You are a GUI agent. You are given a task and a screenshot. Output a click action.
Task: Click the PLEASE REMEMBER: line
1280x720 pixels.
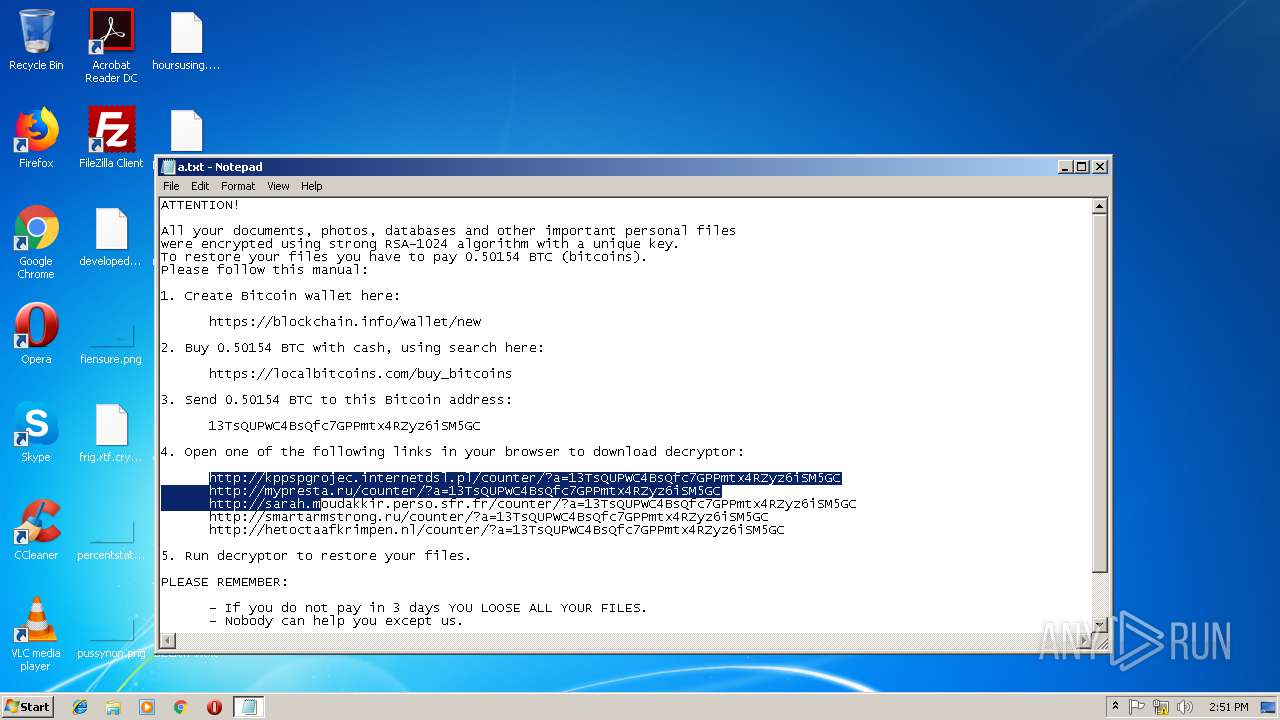tap(224, 582)
